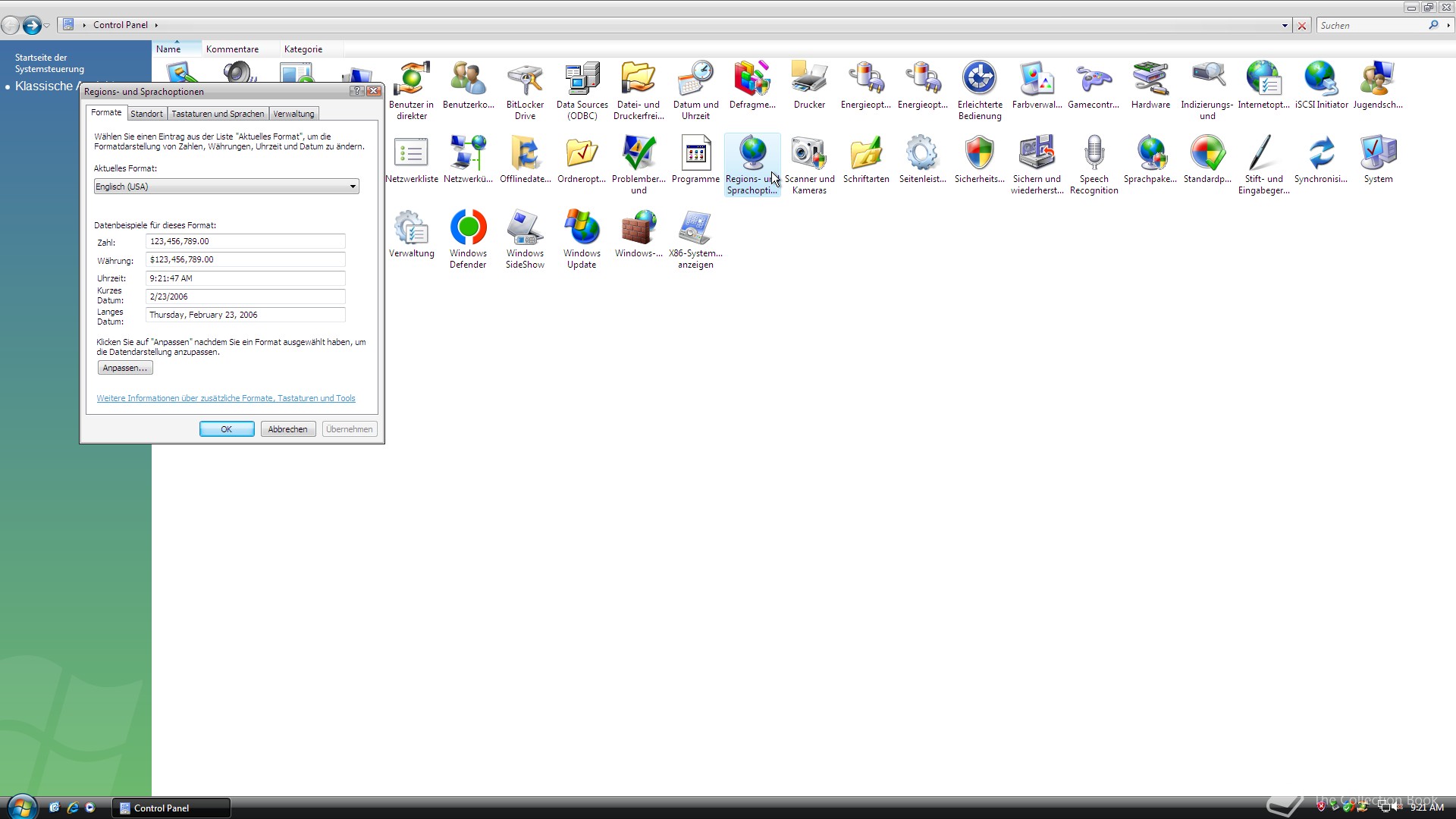Open Datum und Uhrzeit icon
This screenshot has height=819, width=1456.
point(695,90)
